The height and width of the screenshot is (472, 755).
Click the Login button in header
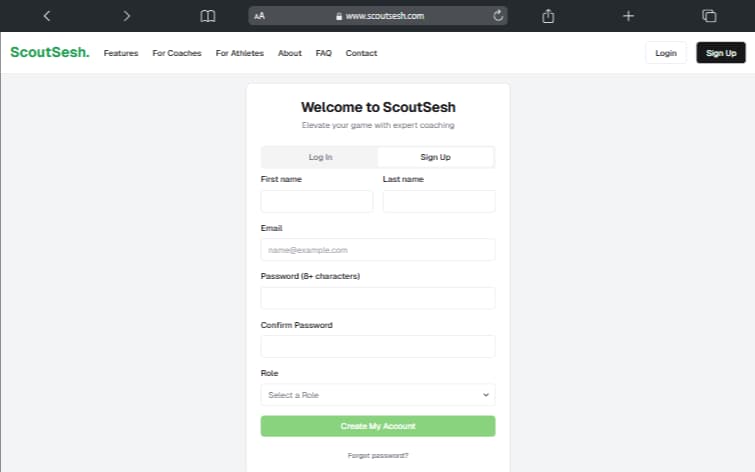pos(666,53)
